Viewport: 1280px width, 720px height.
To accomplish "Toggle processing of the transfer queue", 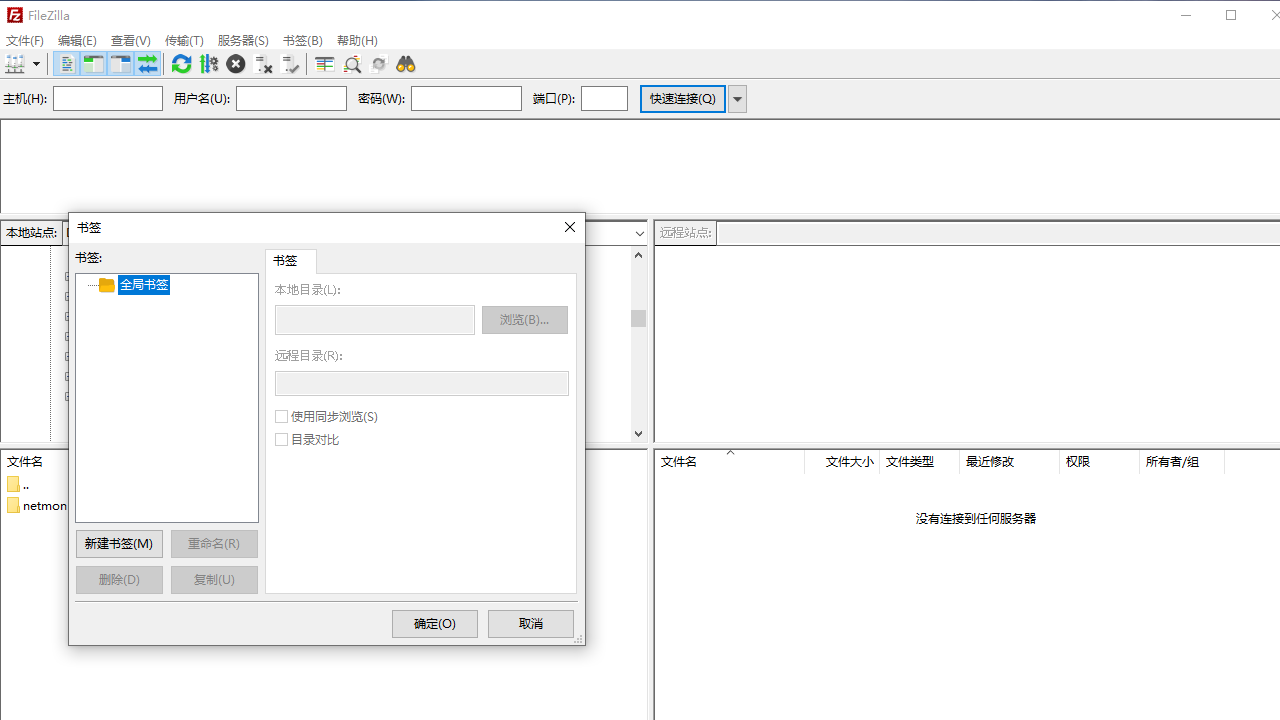I will 209,64.
